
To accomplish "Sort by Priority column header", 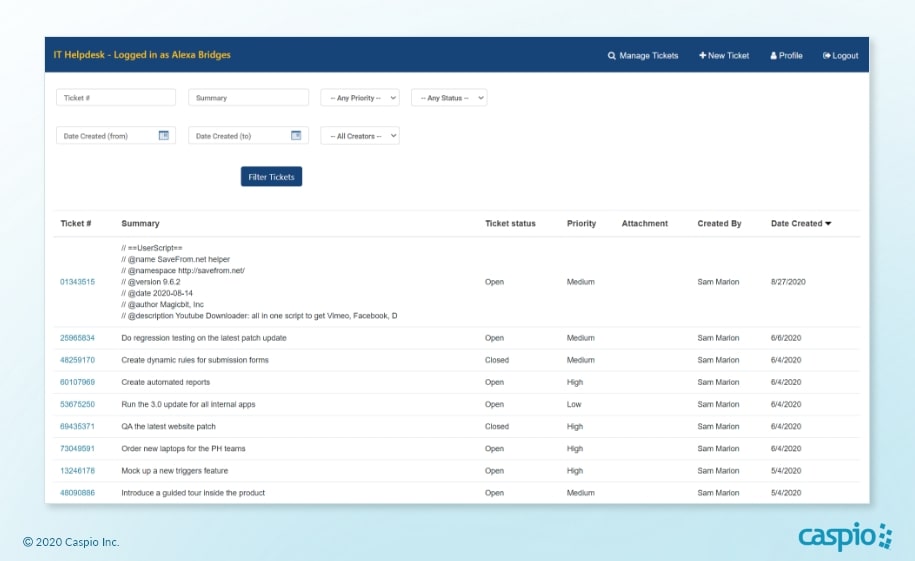I will click(581, 224).
